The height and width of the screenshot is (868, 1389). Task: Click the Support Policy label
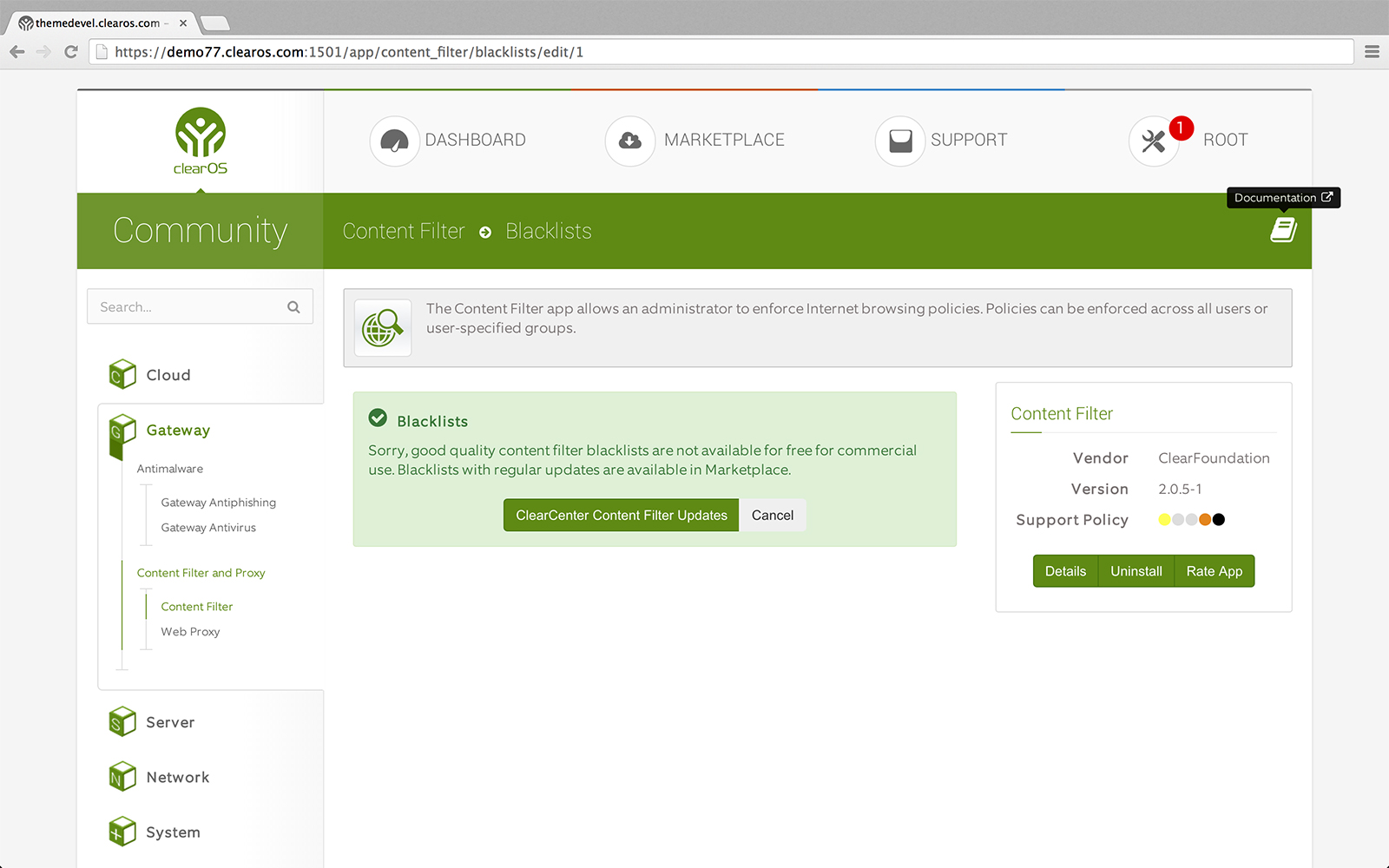(x=1072, y=520)
